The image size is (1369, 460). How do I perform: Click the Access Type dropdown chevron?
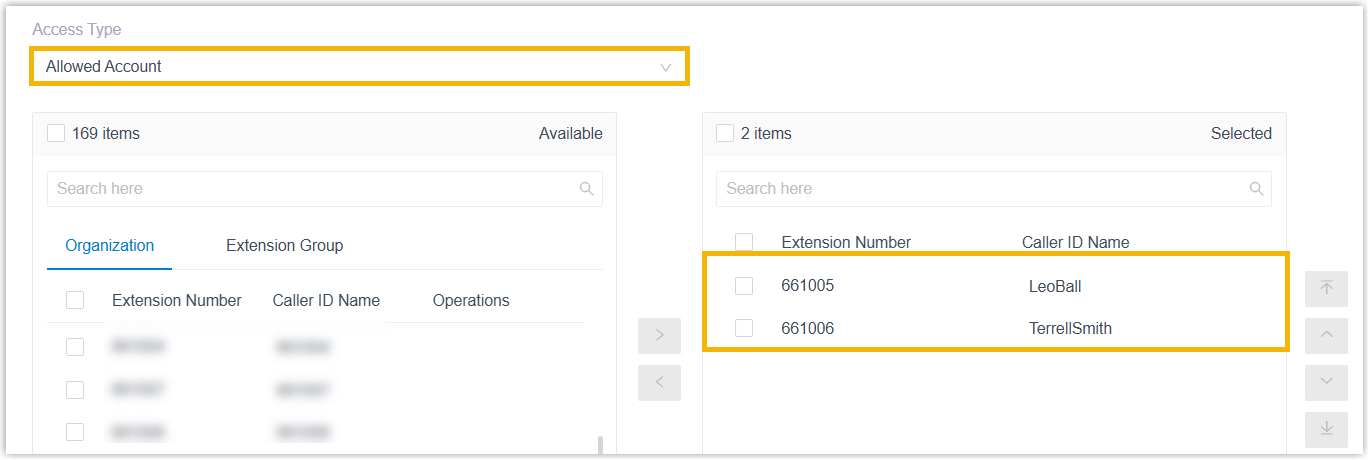pyautogui.click(x=665, y=67)
